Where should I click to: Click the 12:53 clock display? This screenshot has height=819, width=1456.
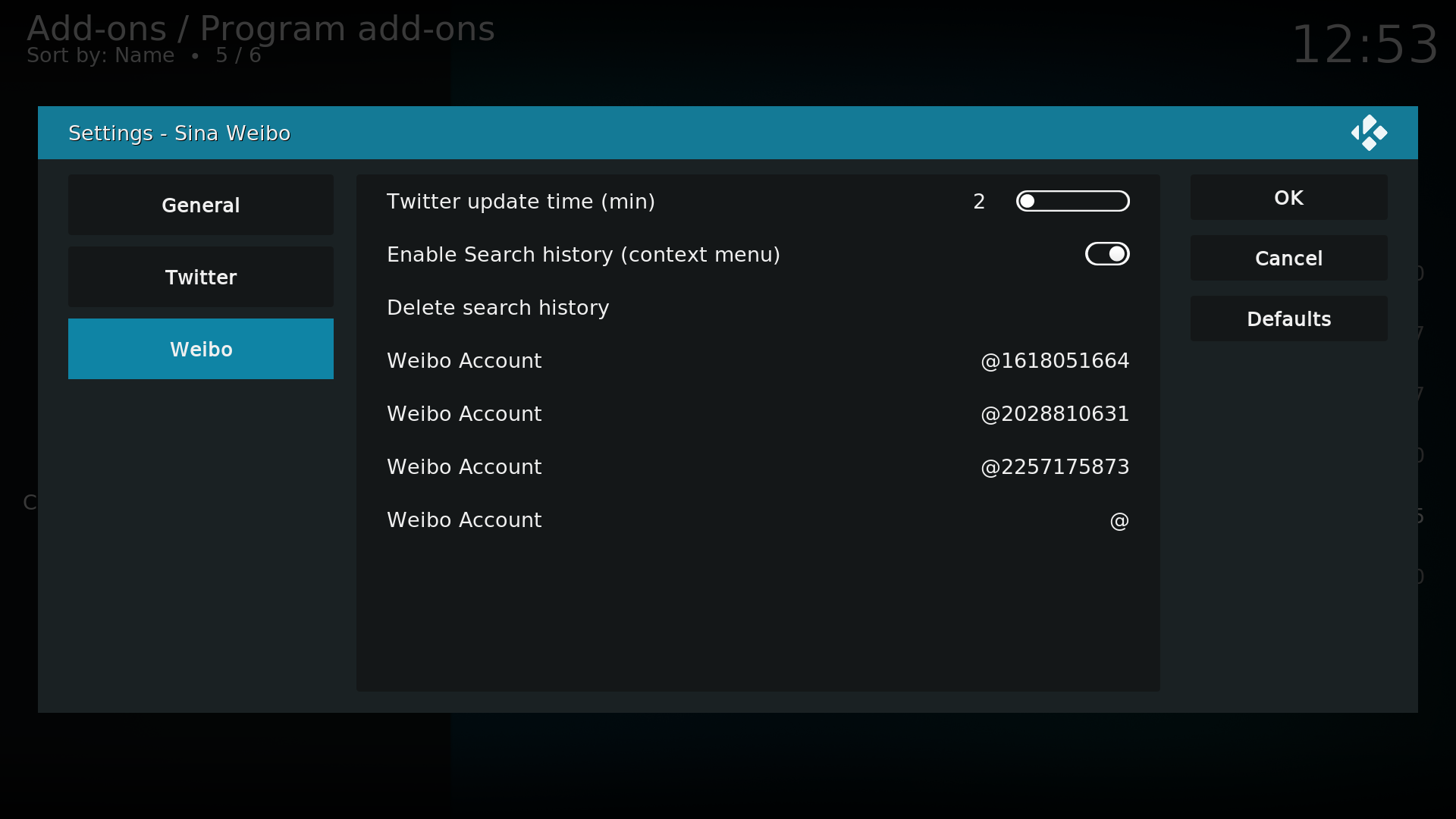click(1363, 45)
